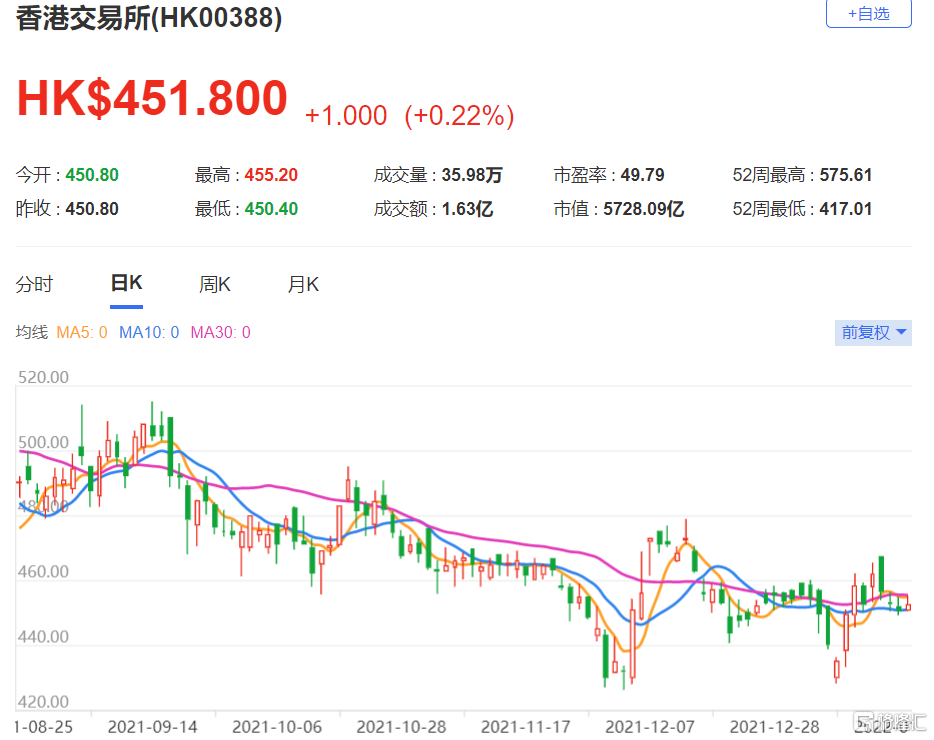Viewport: 934px width, 740px height.
Task: Click the (+0.22%) percentage change
Action: 459,116
